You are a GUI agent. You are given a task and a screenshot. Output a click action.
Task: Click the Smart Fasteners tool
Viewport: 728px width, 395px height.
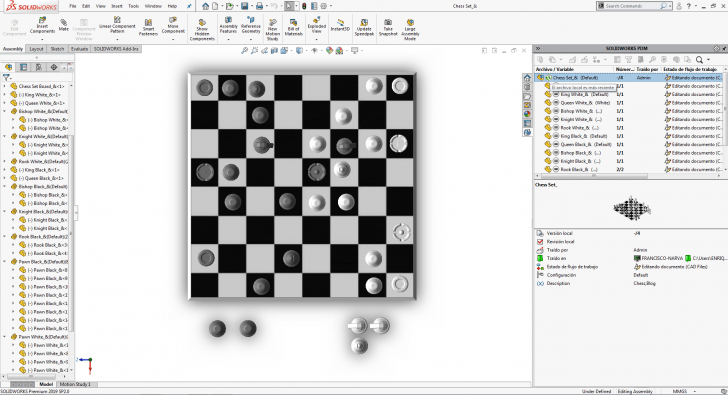[148, 27]
